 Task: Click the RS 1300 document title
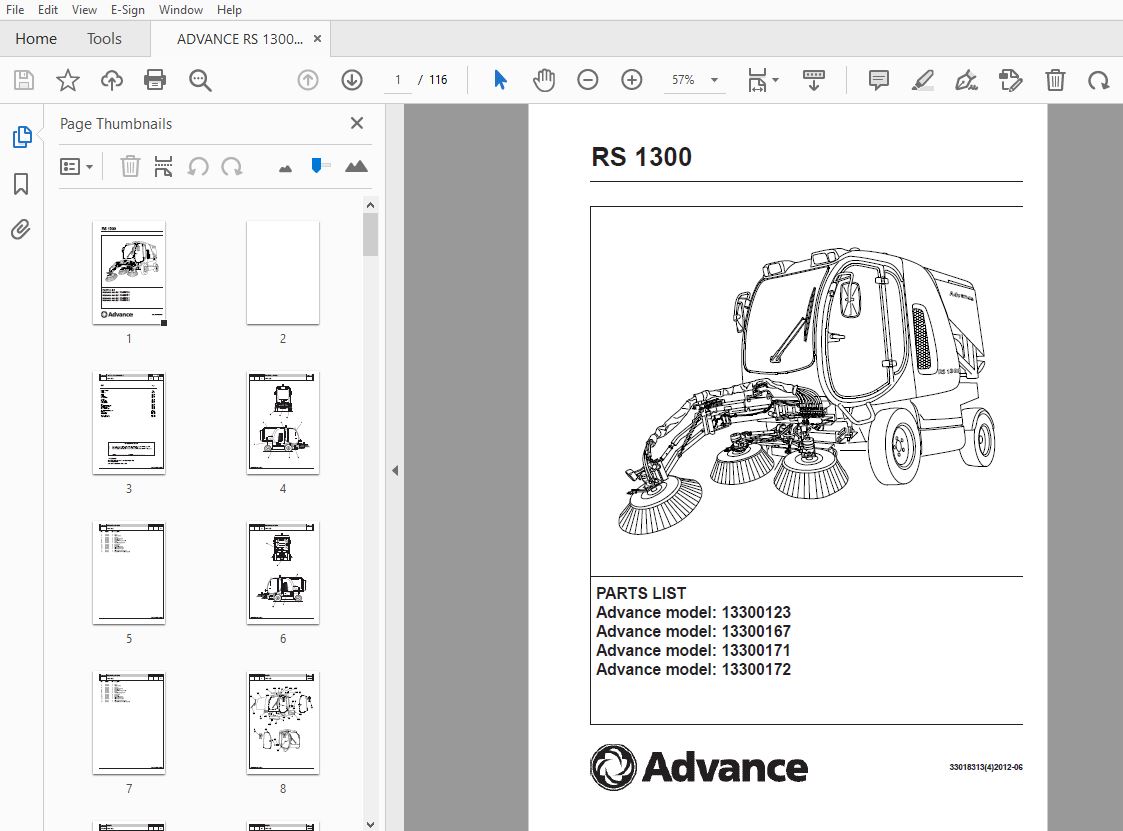(x=642, y=156)
